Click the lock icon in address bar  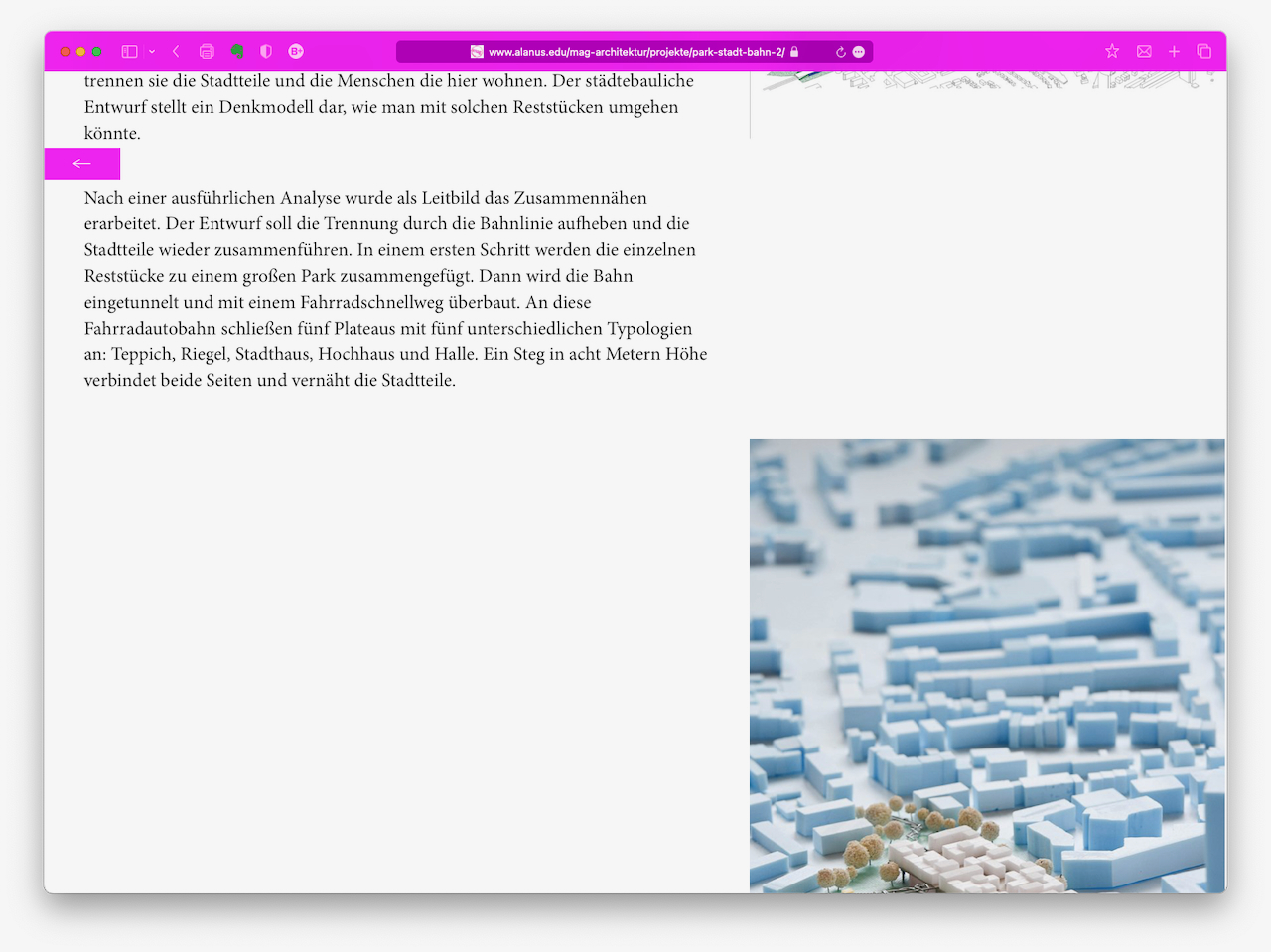794,52
